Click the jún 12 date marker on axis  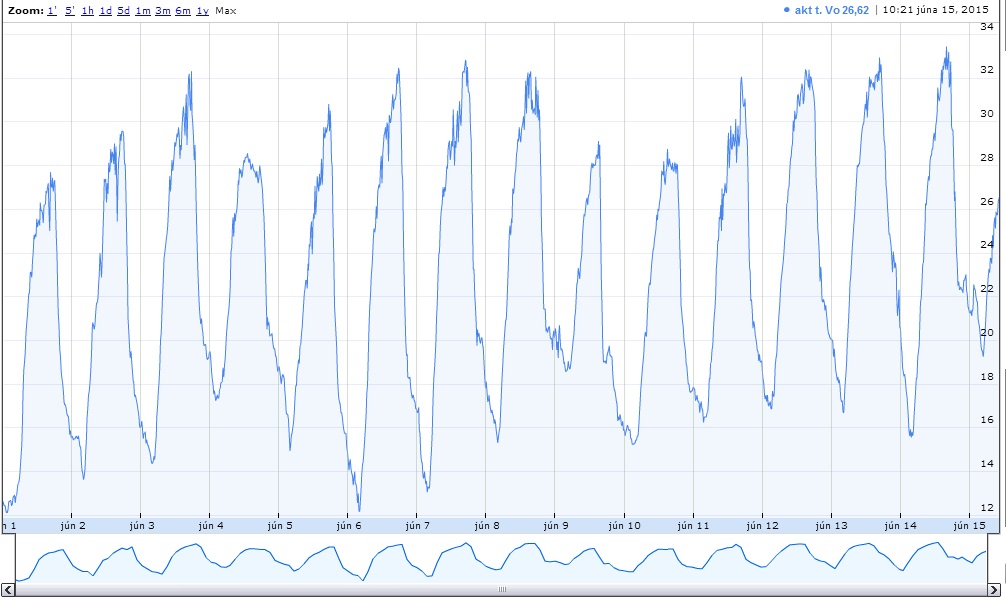[x=763, y=525]
